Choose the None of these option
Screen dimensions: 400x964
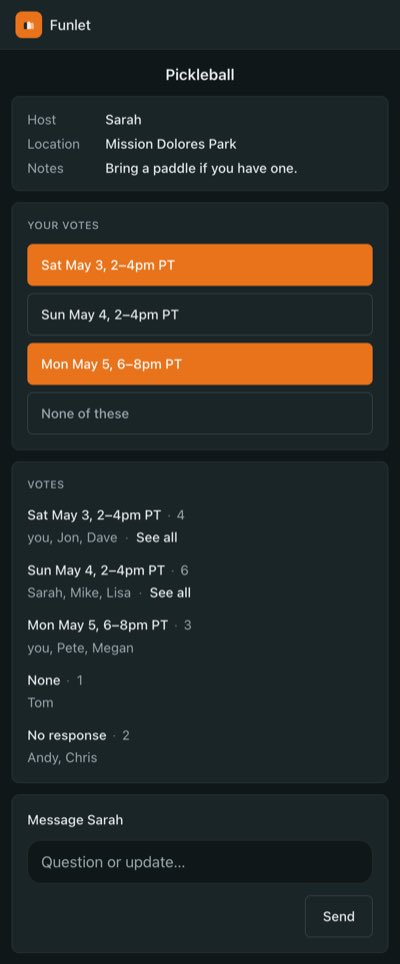(x=200, y=413)
